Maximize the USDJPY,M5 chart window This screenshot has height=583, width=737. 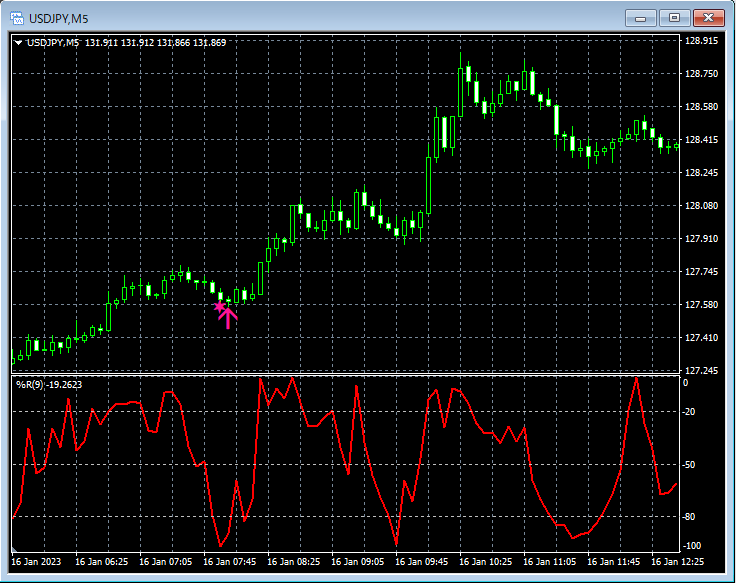(x=674, y=18)
